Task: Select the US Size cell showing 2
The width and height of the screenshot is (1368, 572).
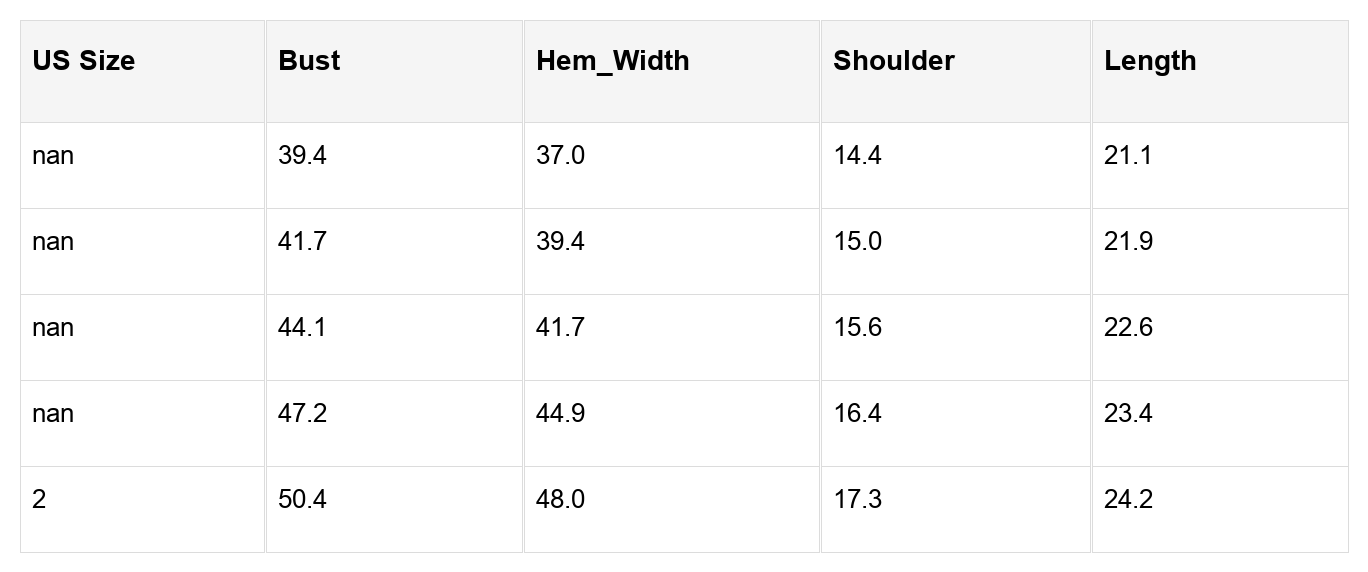Action: [x=39, y=500]
